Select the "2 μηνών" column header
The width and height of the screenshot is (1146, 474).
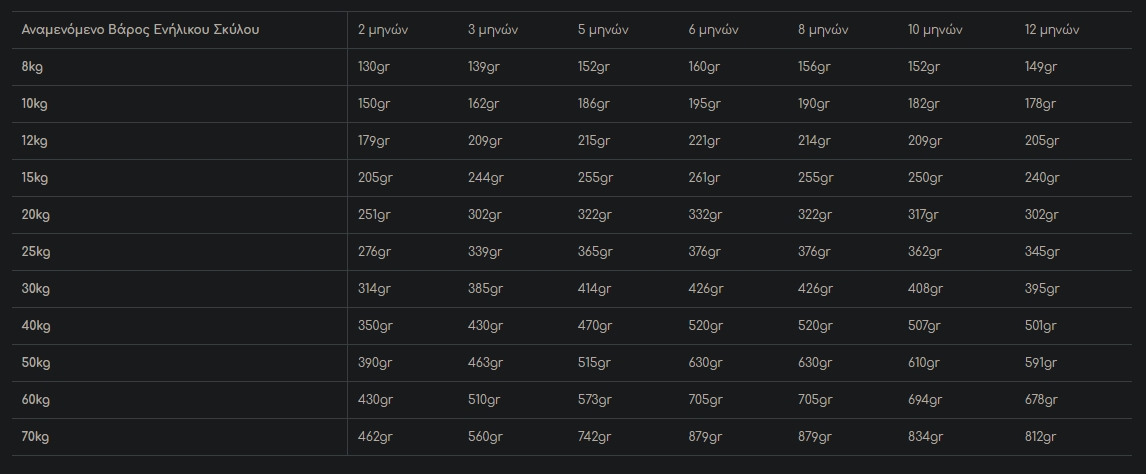(x=383, y=30)
